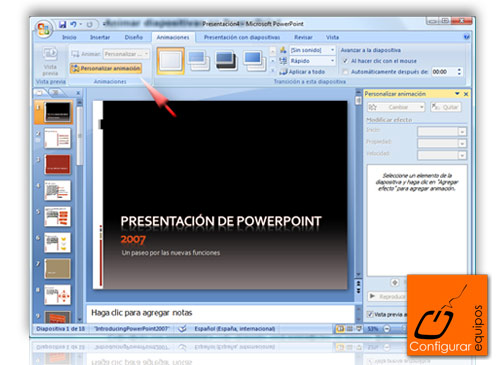Save the presentation with the floppy icon
The height and width of the screenshot is (365, 500).
click(62, 24)
